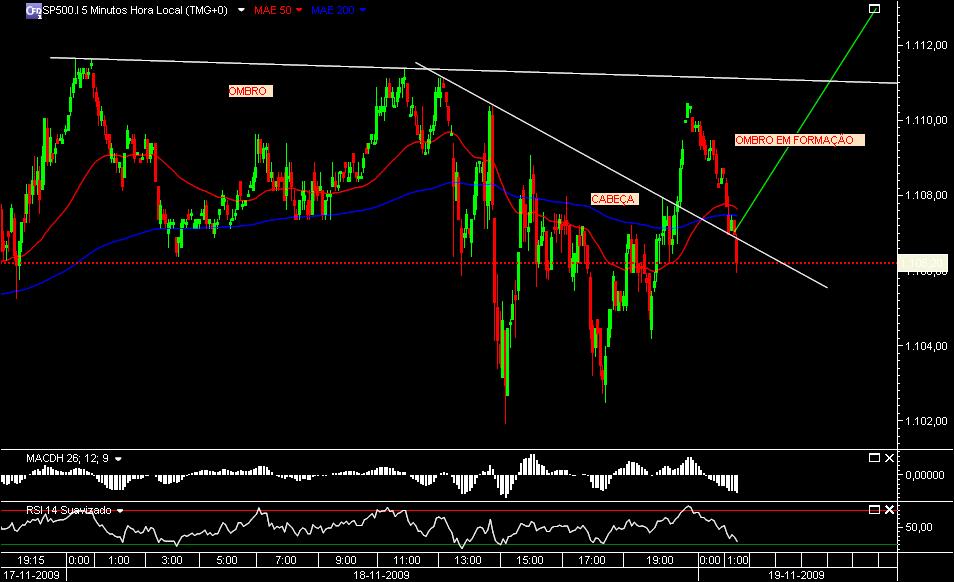Viewport: 954px width, 582px height.
Task: Click the 50,00 RSI axis value
Action: [x=919, y=527]
